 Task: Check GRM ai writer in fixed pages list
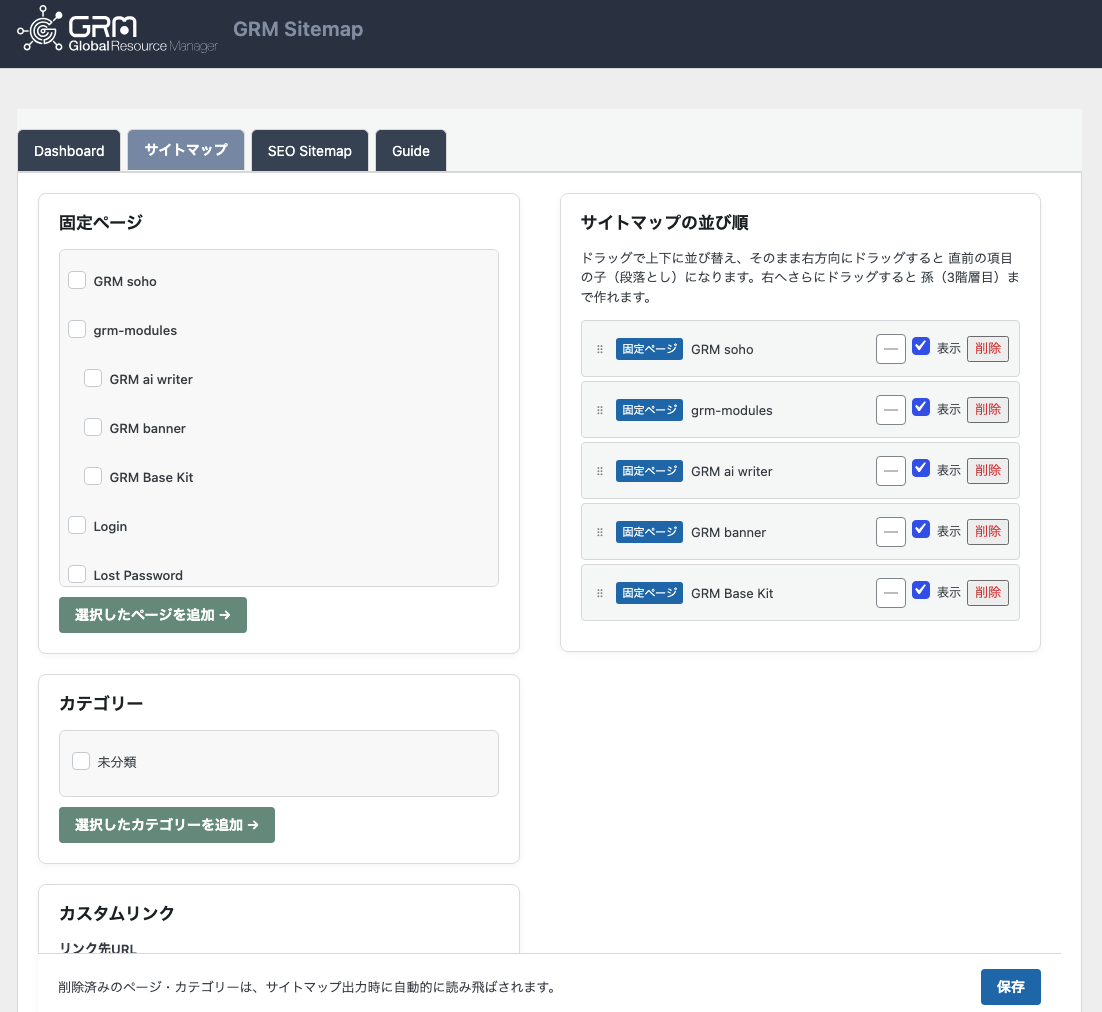click(x=93, y=379)
